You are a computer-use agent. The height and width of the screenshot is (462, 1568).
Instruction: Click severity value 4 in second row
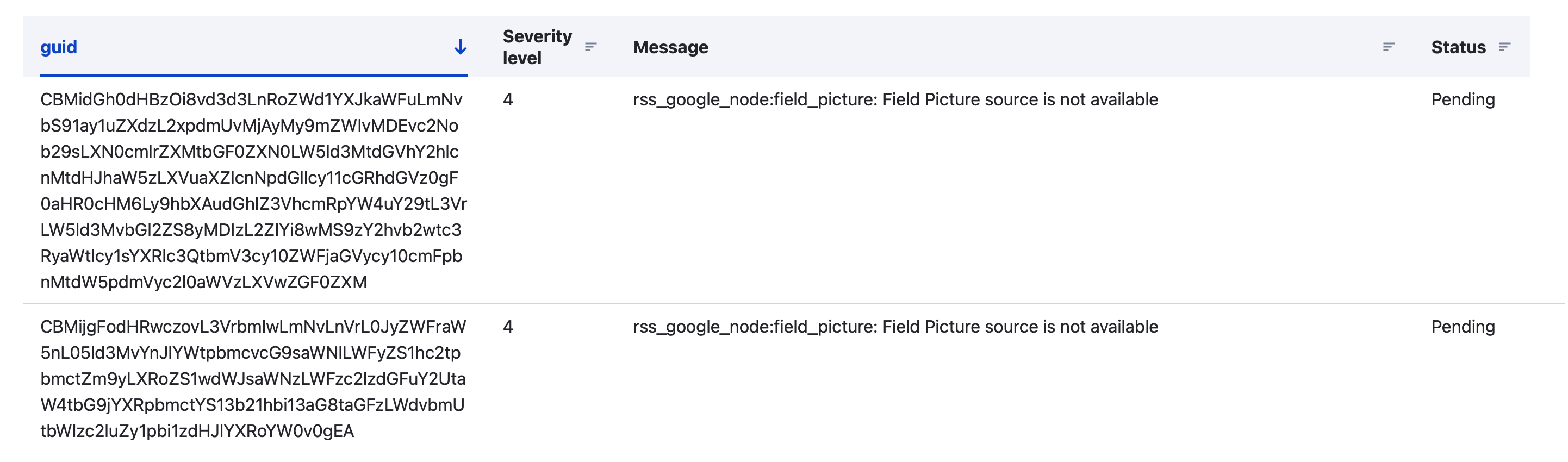pos(508,326)
